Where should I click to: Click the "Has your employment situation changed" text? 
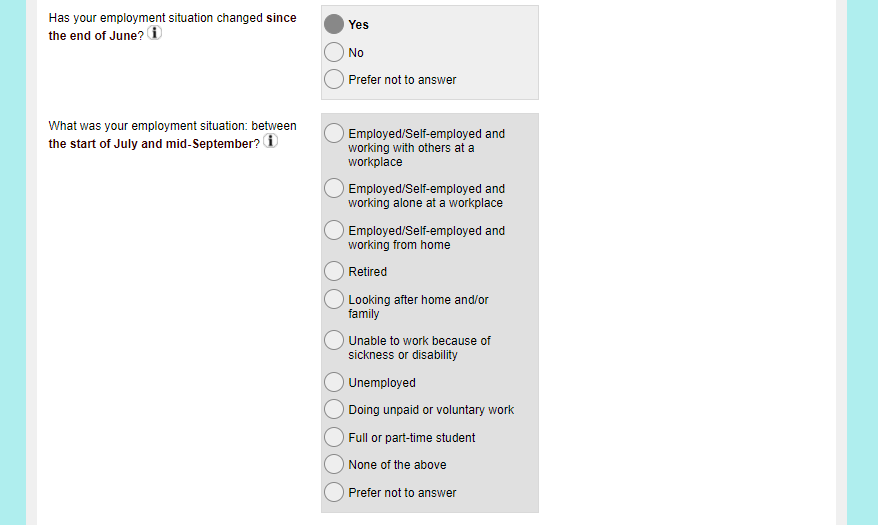155,18
